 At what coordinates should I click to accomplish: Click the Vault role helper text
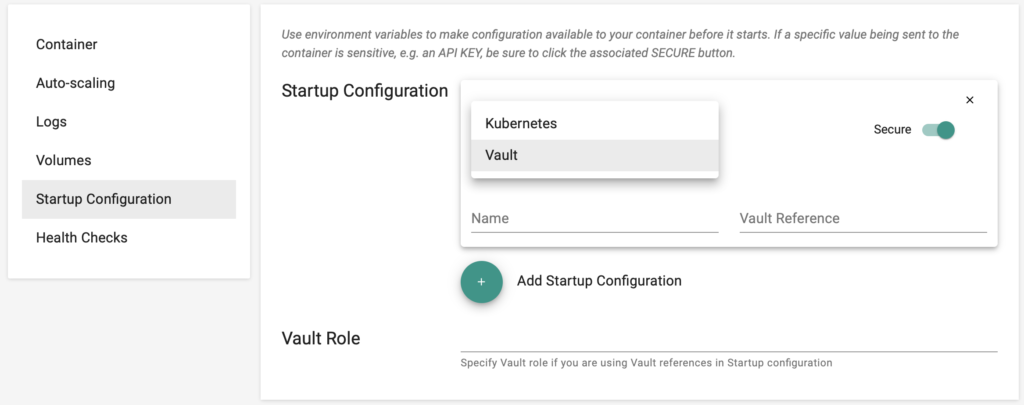pos(646,363)
